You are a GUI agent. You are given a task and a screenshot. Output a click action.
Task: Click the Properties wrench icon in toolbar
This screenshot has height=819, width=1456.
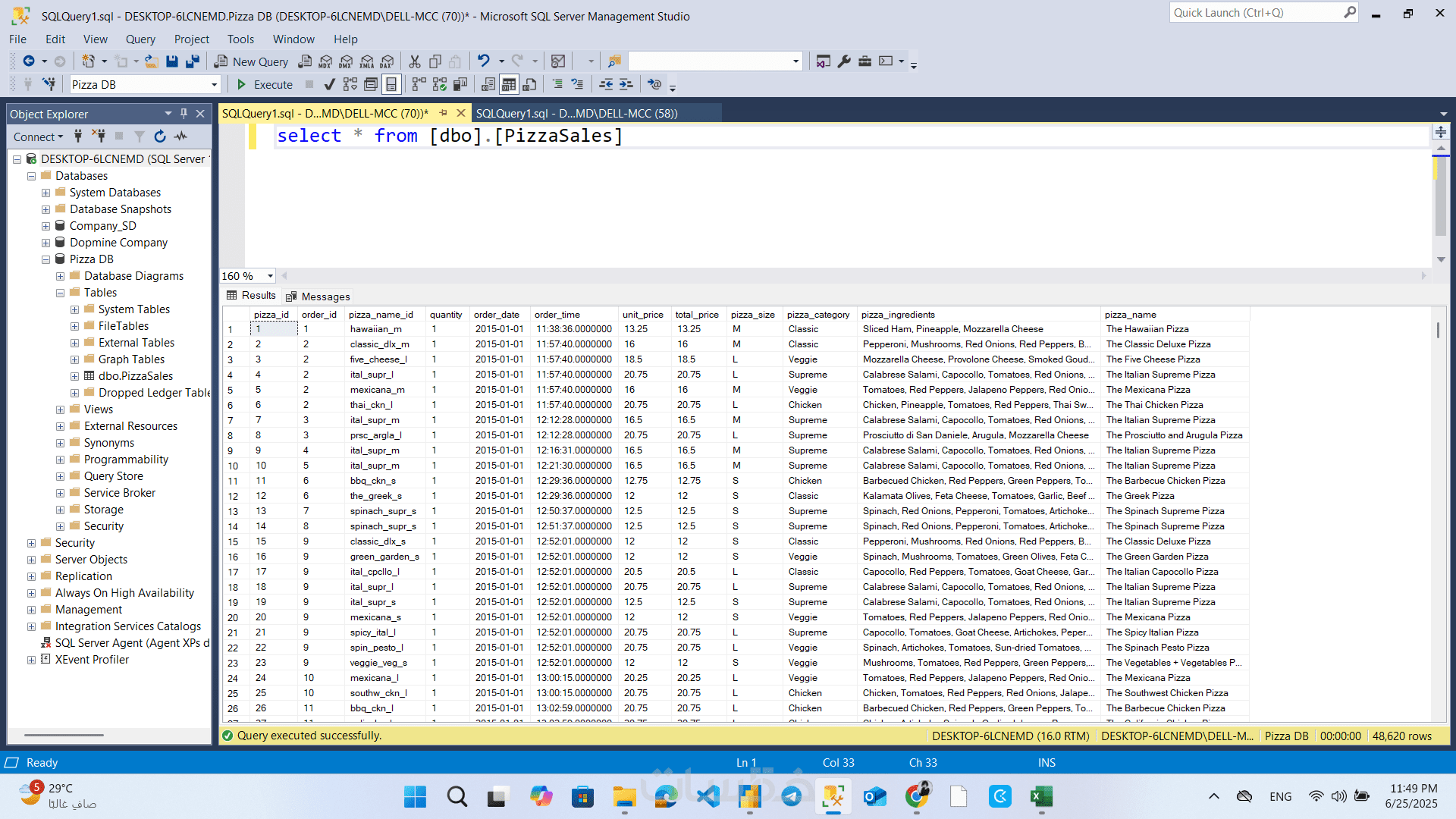point(844,61)
